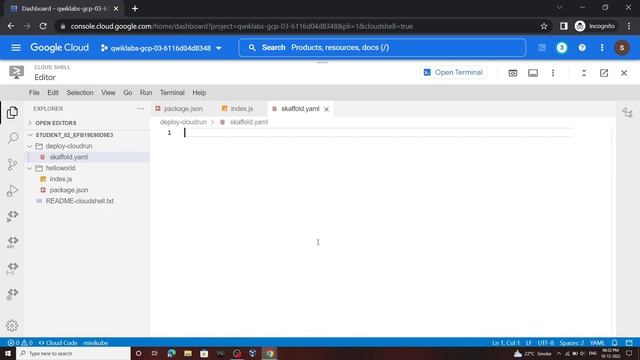
Task: Open Chrome from the Windows taskbar
Action: (x=270, y=353)
